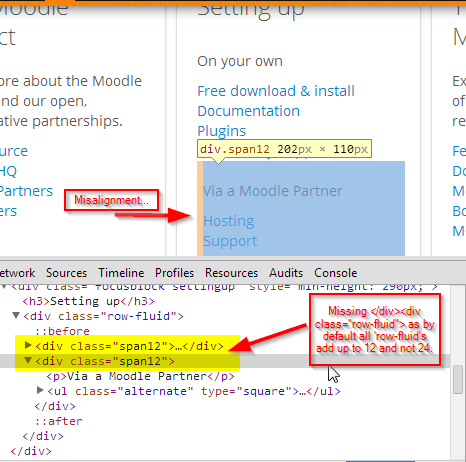466x462 pixels.
Task: Collapse the focusblock settingup div node
Action: (4, 286)
